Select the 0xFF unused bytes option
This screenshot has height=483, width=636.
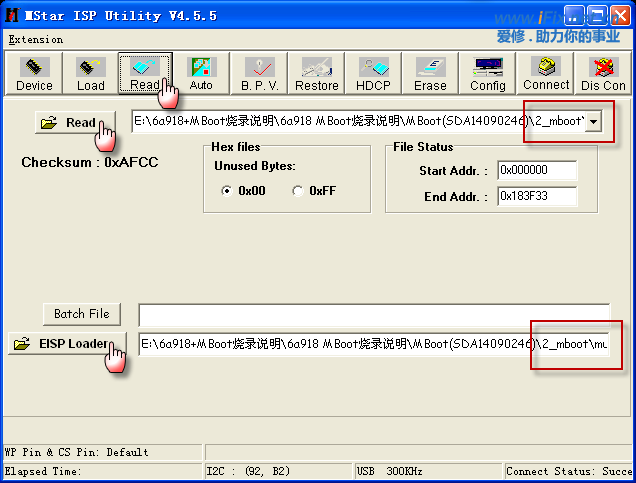coord(297,191)
